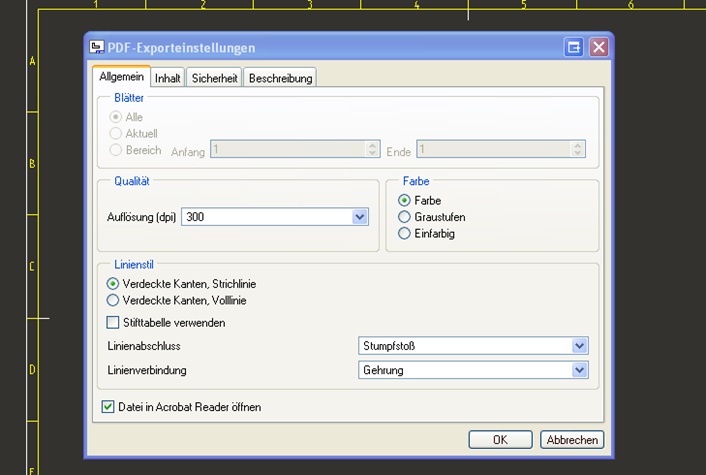Uncheck Datei in Acrobat Reader öffnen
This screenshot has width=706, height=475.
(x=108, y=407)
